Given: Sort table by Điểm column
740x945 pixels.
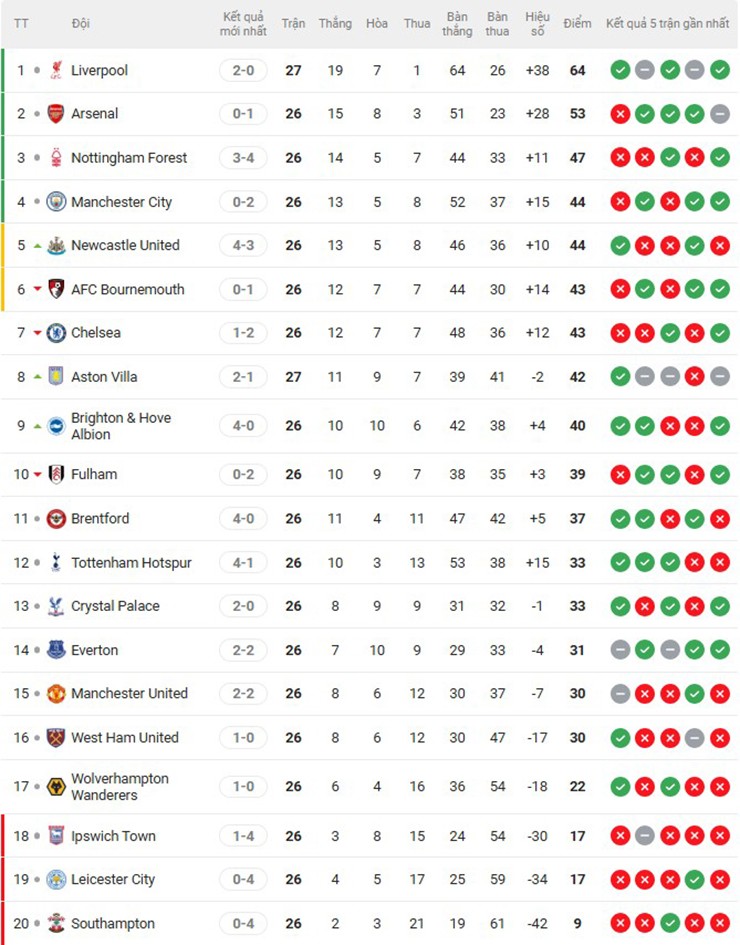Looking at the screenshot, I should point(577,23).
